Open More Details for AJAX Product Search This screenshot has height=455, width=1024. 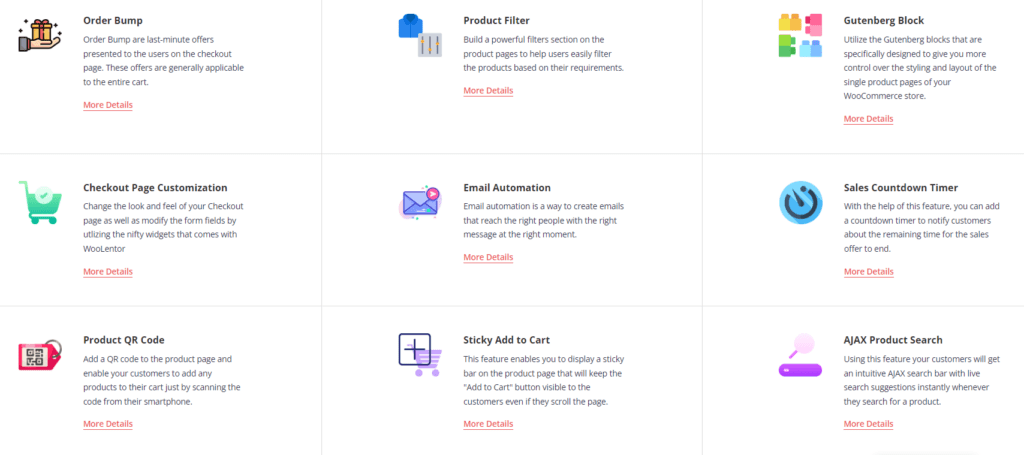(868, 424)
